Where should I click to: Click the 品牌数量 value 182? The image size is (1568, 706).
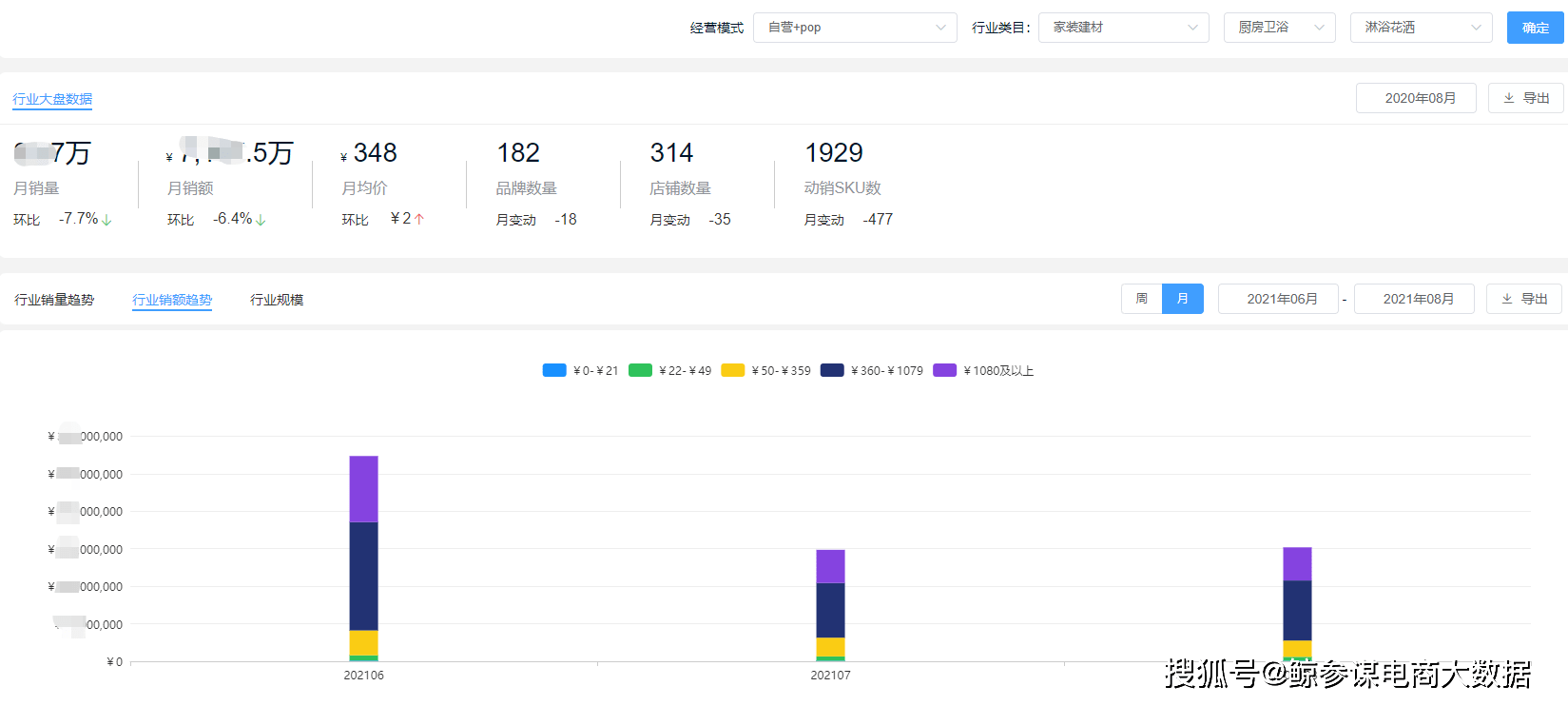[518, 152]
